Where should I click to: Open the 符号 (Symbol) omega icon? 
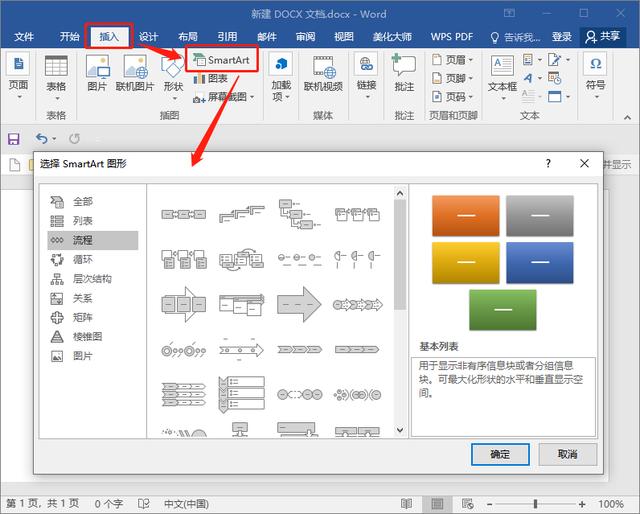point(596,65)
